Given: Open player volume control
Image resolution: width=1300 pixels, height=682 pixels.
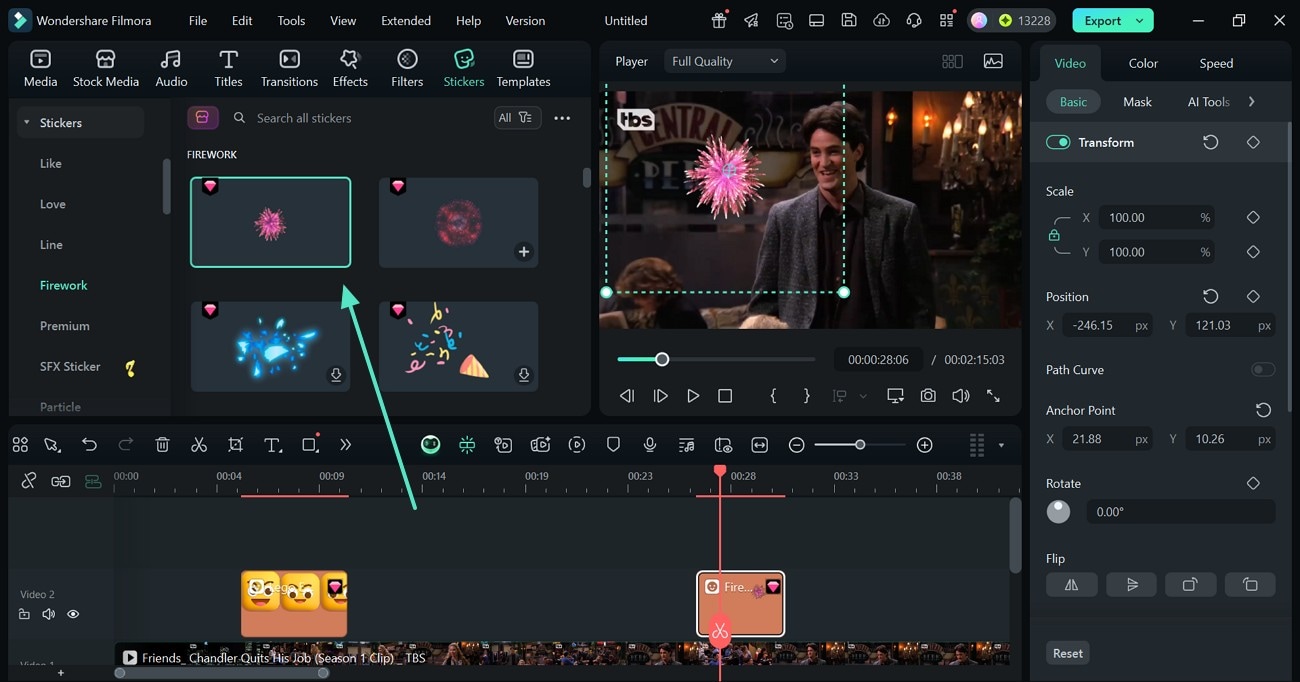Looking at the screenshot, I should coord(960,396).
